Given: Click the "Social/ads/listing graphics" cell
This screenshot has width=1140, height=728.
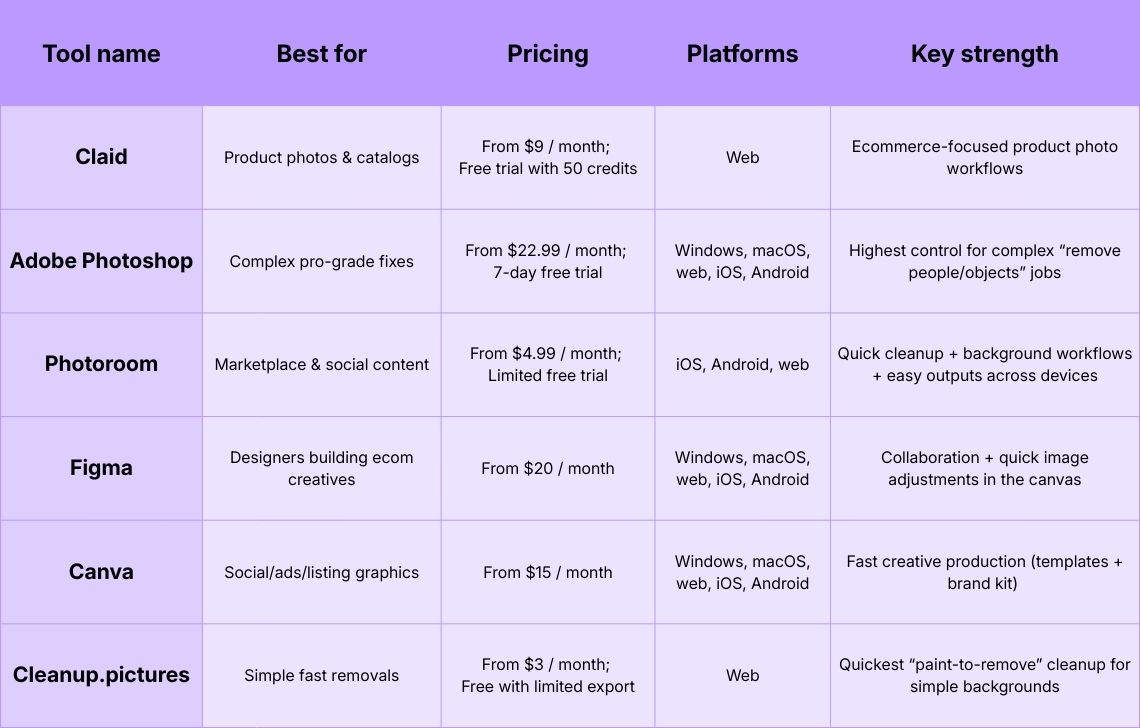Looking at the screenshot, I should point(321,572).
